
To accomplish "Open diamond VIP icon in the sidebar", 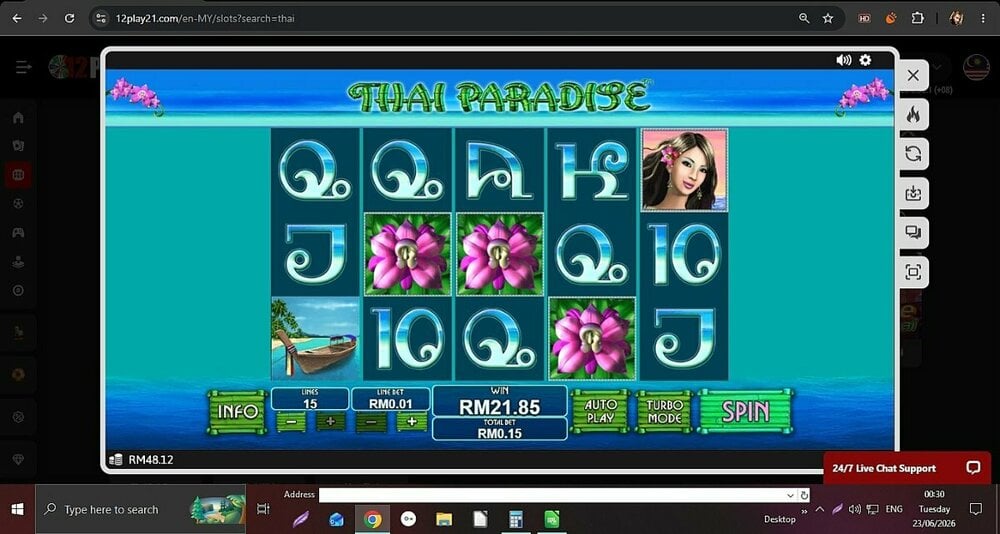I will (x=18, y=459).
